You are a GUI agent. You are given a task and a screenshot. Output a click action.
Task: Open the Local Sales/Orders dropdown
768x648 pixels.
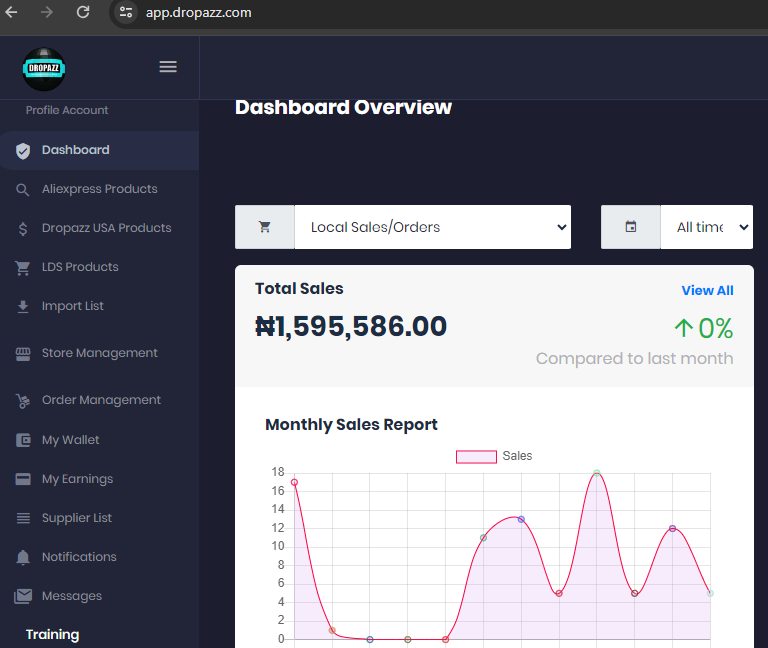(x=432, y=227)
